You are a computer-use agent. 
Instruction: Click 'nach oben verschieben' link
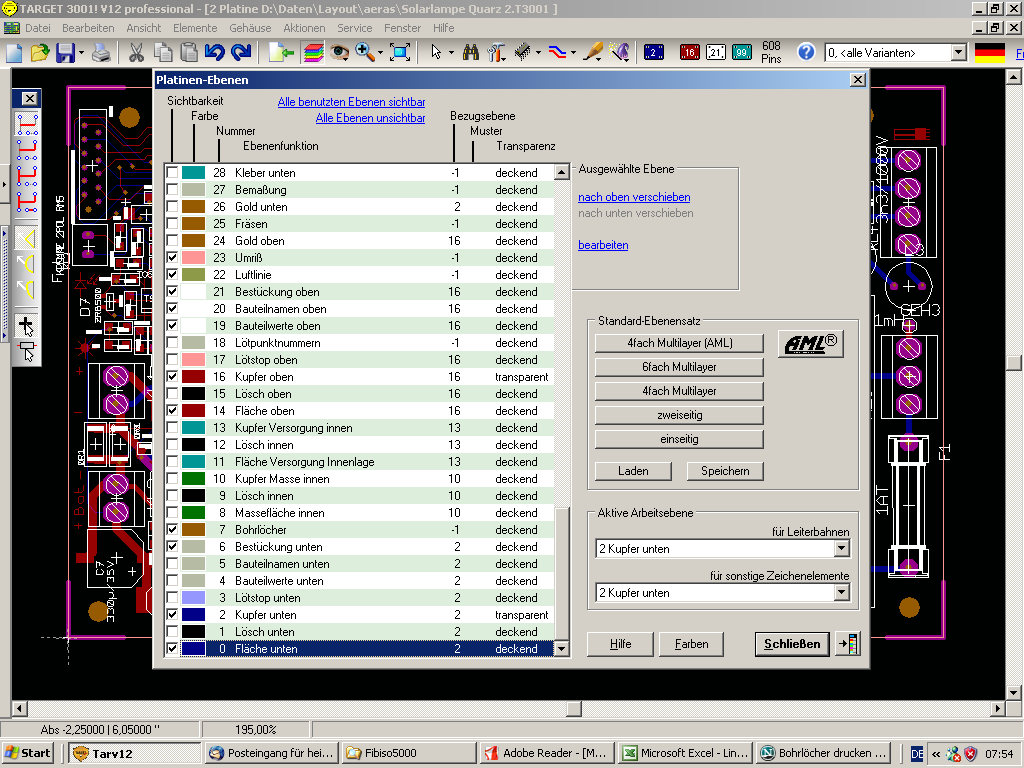coord(634,197)
